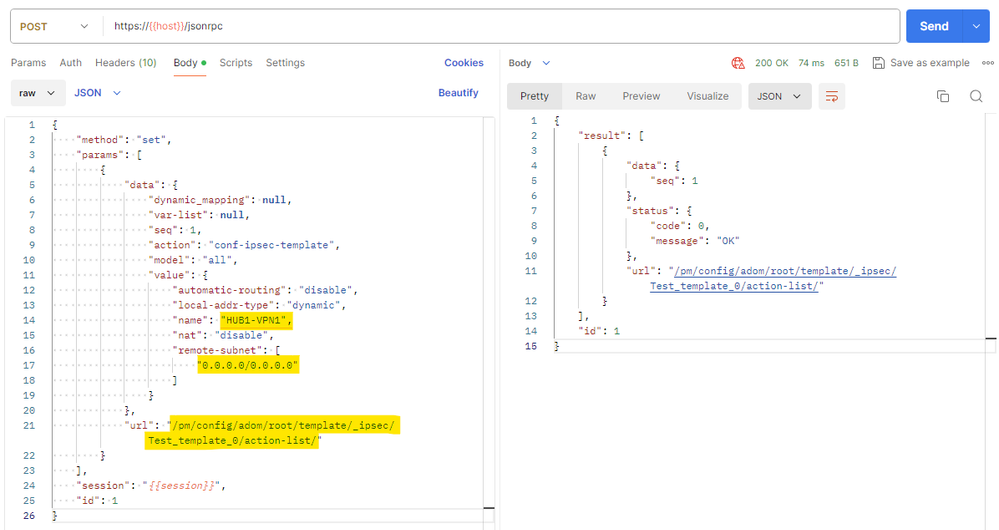Open the Cookies link
This screenshot has height=530, width=999.
pyautogui.click(x=463, y=63)
